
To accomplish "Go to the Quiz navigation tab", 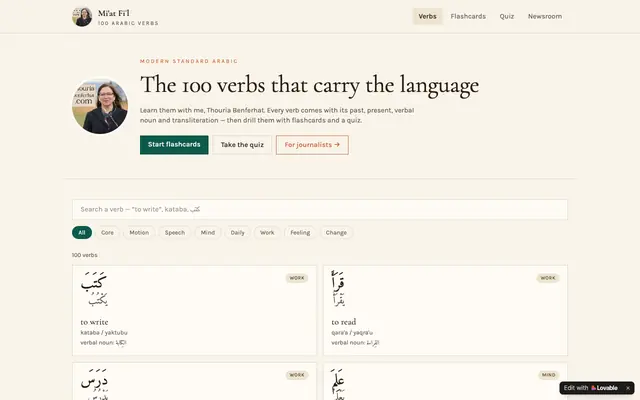I will [507, 16].
